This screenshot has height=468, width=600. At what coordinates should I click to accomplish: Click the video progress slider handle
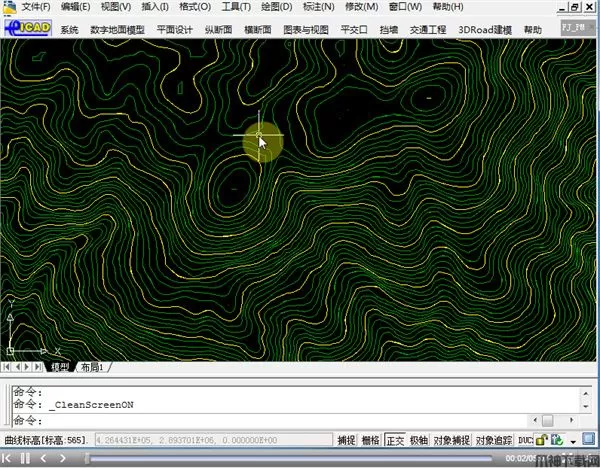89,458
